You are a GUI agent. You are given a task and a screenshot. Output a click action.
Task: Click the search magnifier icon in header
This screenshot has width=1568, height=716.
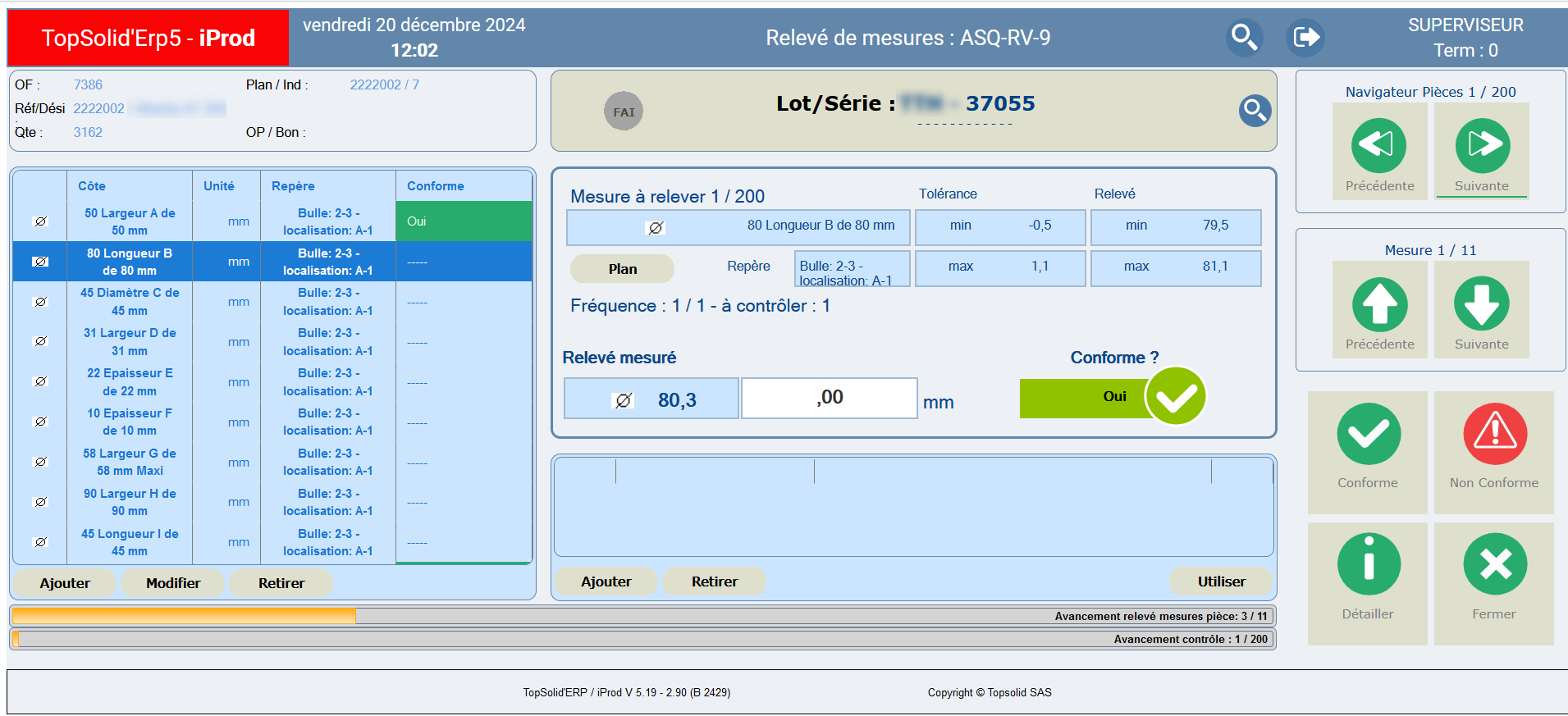1244,37
